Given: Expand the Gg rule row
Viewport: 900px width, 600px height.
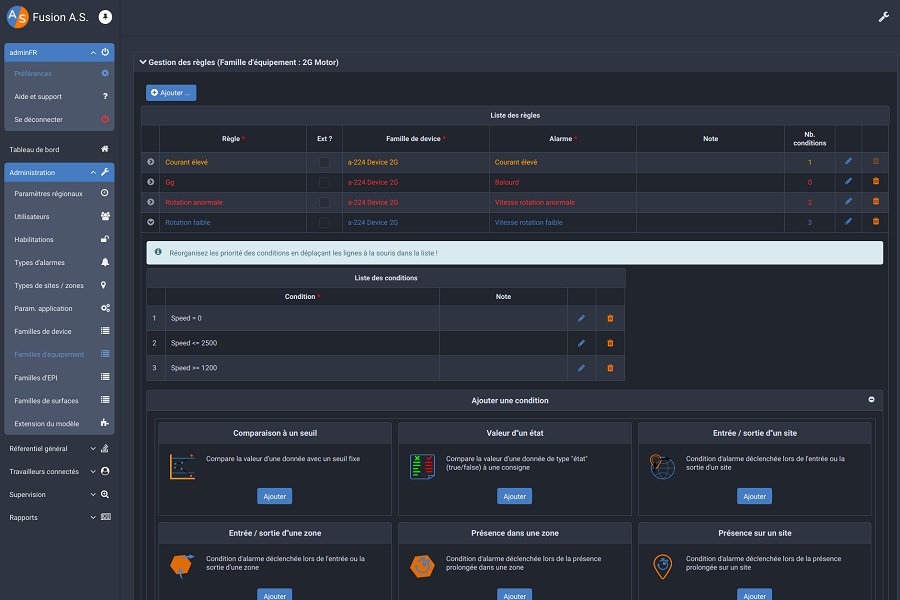Looking at the screenshot, I should pos(150,182).
